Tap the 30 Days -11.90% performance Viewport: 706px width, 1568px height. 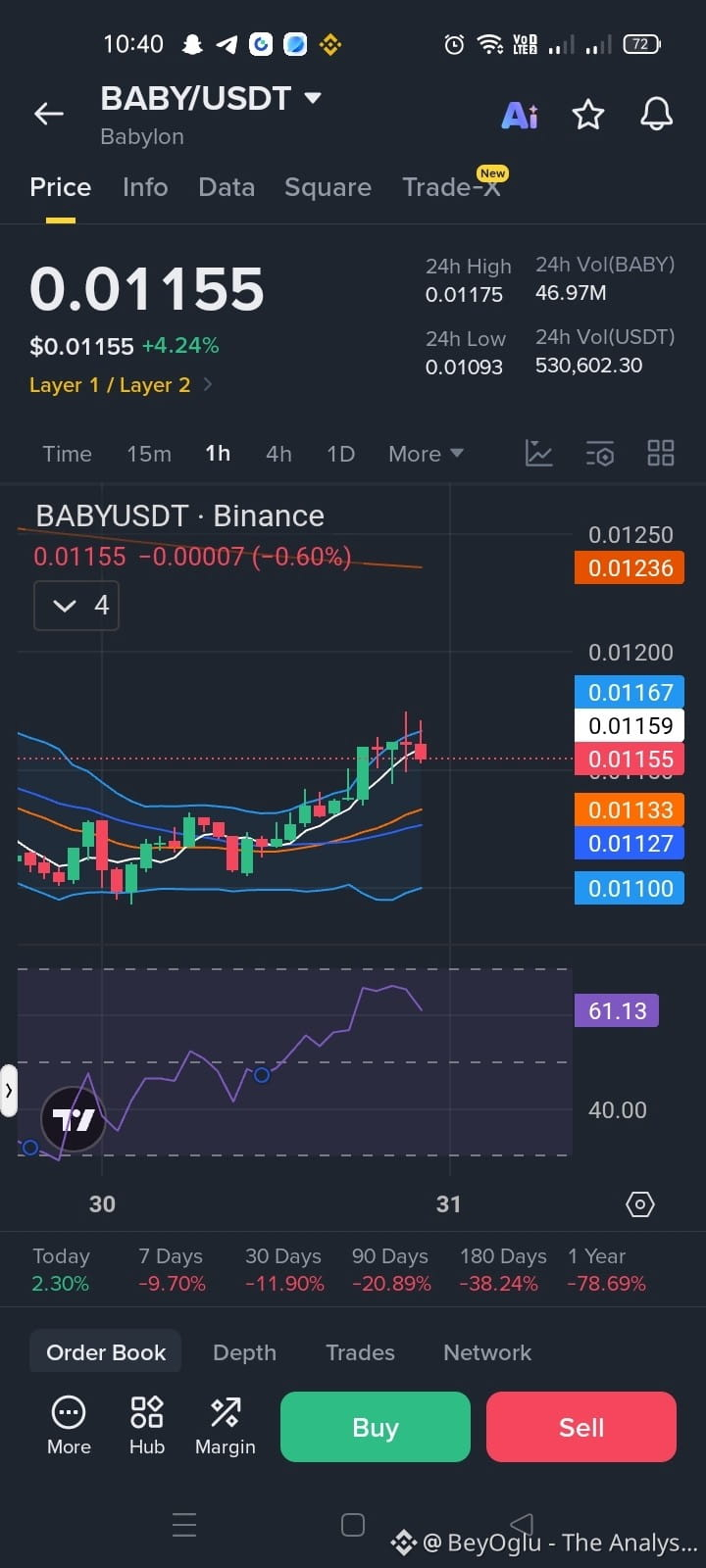(284, 1270)
